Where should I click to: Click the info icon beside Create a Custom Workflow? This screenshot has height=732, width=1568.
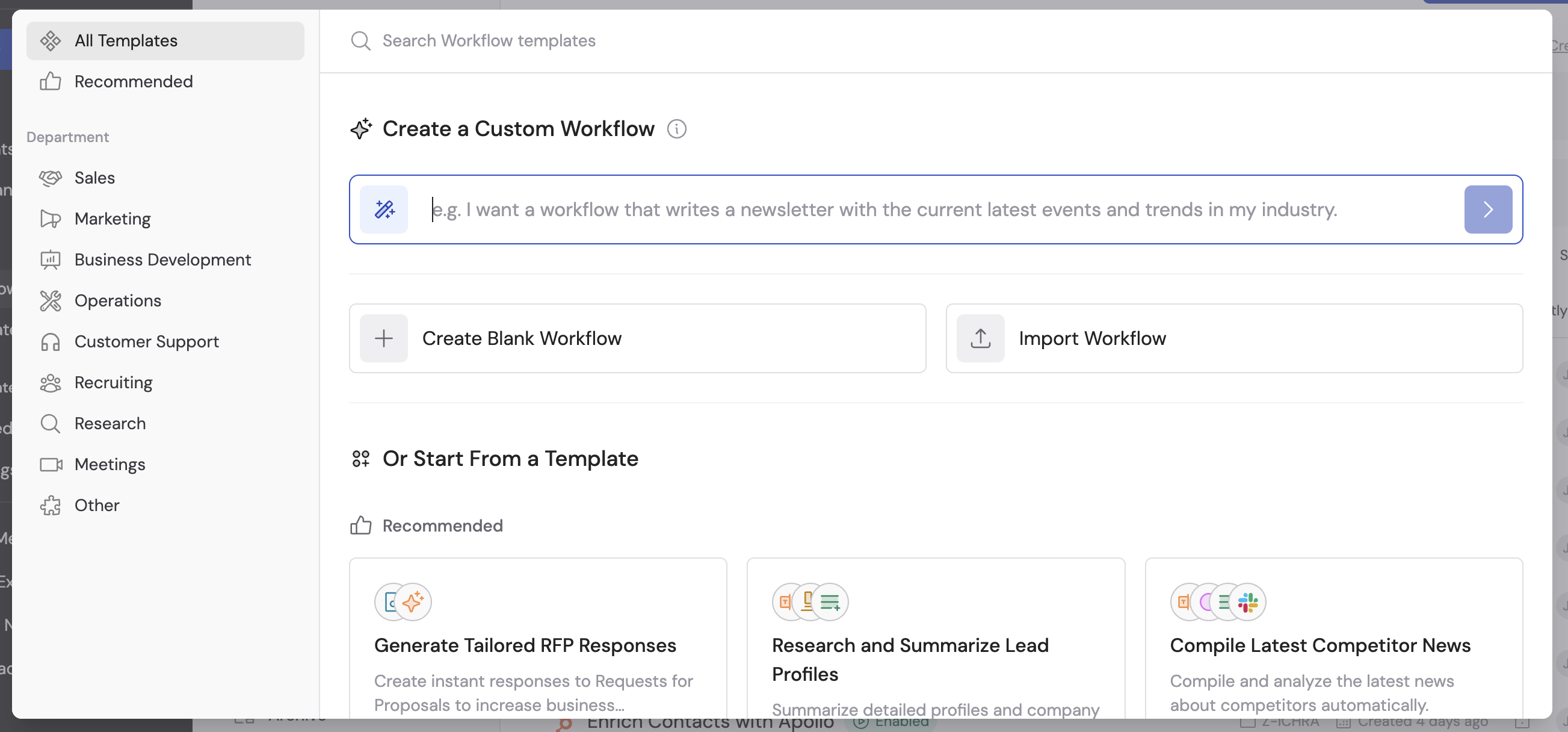[677, 128]
